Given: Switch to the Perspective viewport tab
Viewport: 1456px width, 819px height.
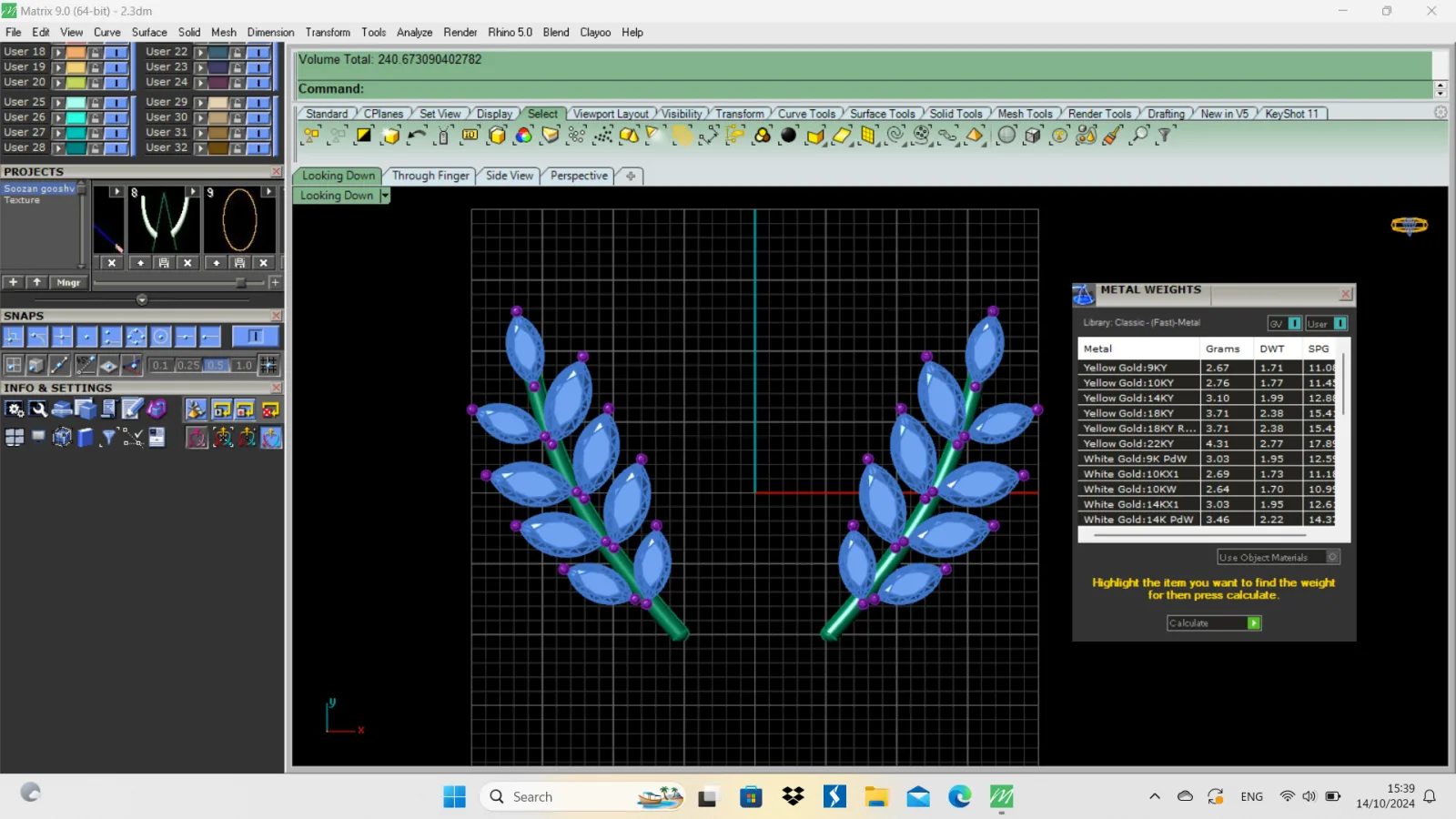Looking at the screenshot, I should pos(579,176).
